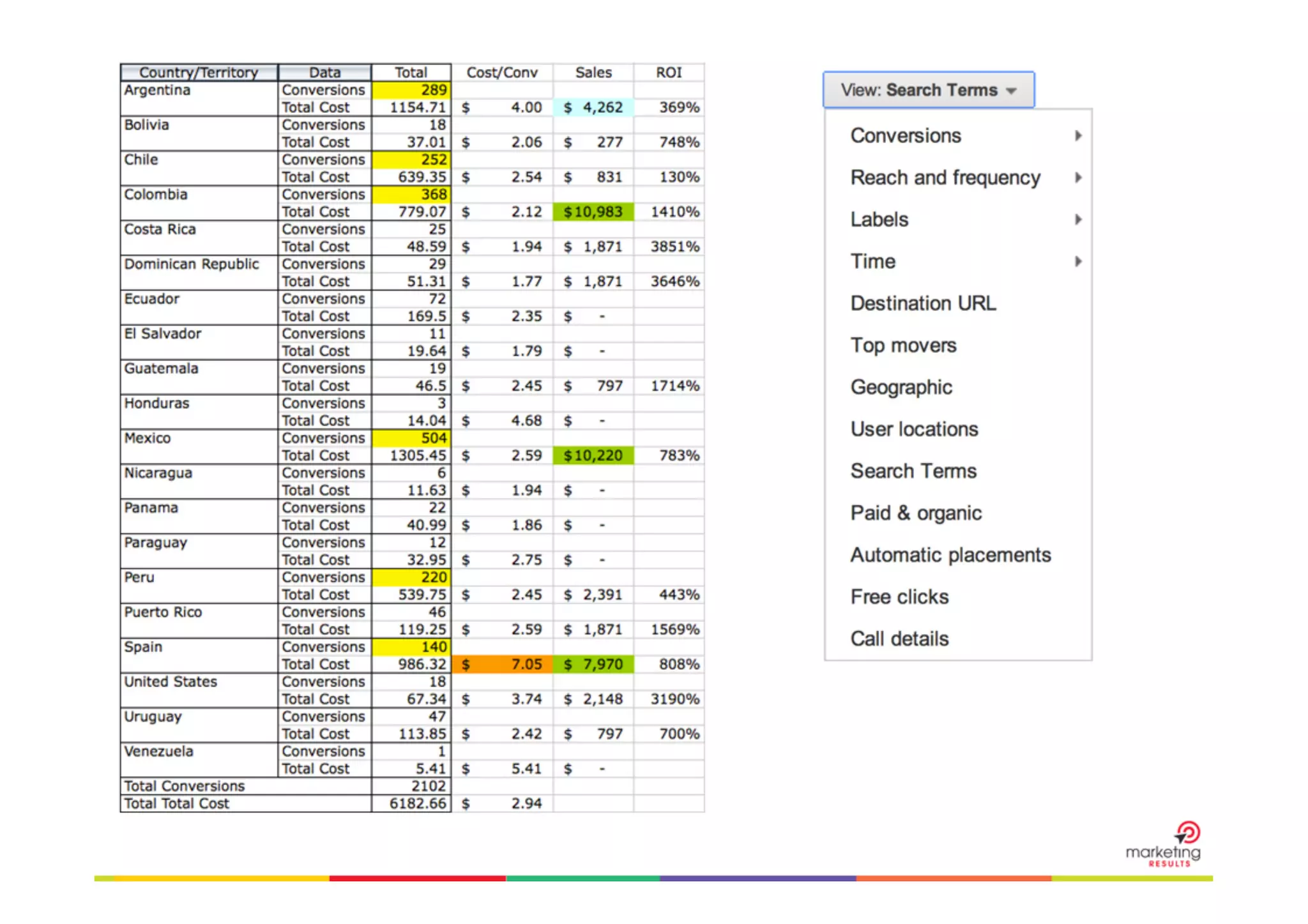Open Automatic placements view
Screen dimensions: 1308x924
click(x=950, y=555)
